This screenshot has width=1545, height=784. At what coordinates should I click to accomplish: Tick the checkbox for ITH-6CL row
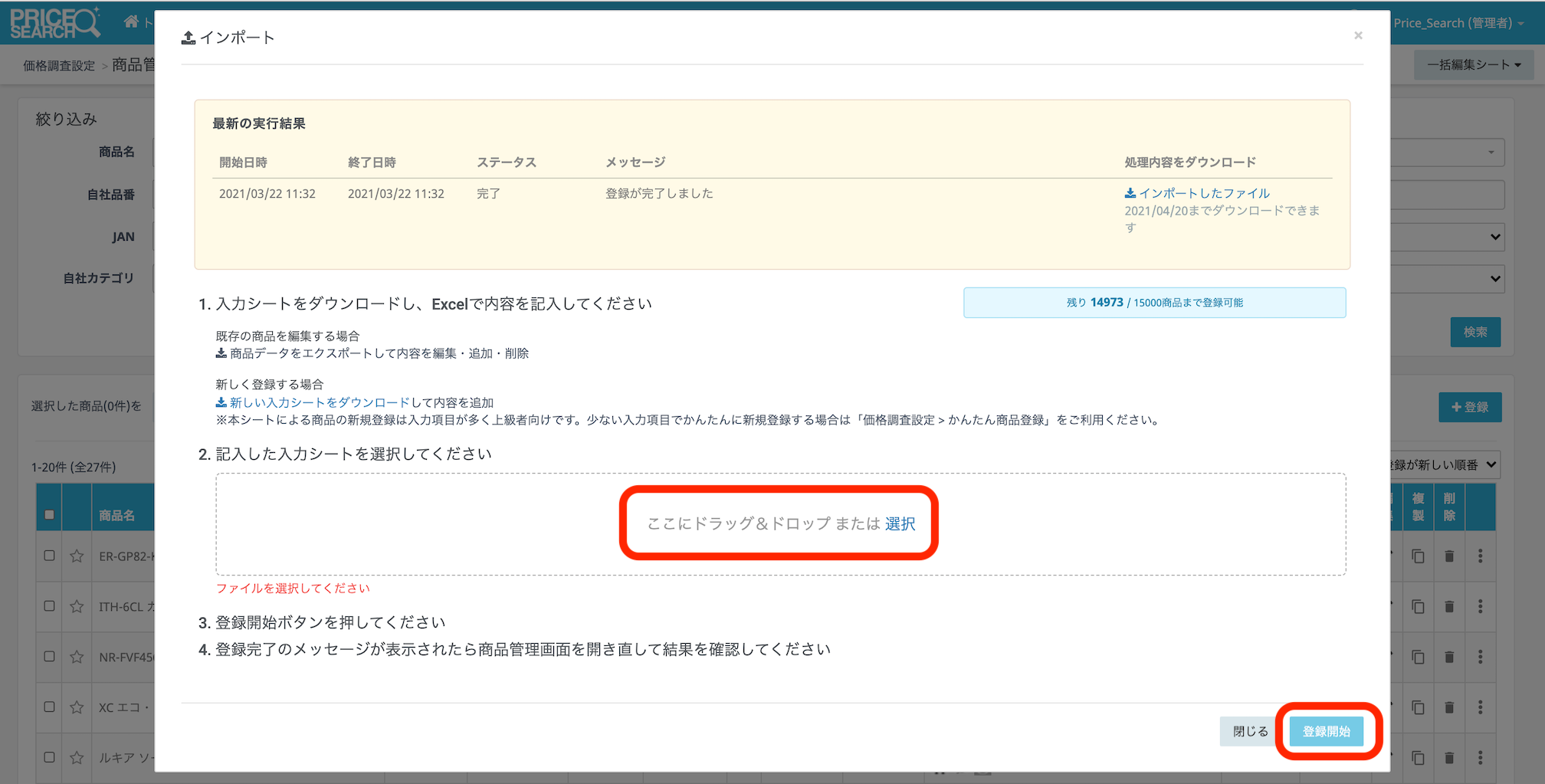tap(49, 606)
